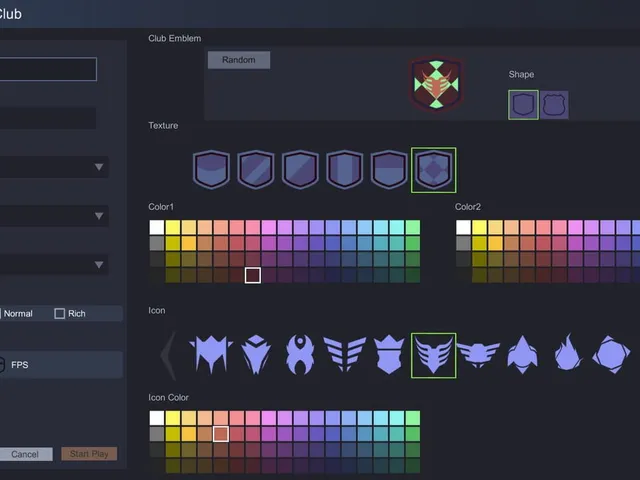The image size is (640, 480).
Task: Pick gray in Color2 palette
Action: coord(463,243)
